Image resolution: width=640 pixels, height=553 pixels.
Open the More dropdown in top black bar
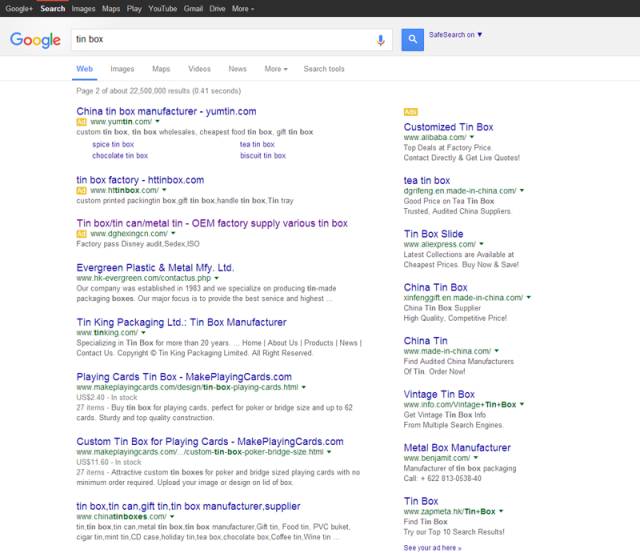(243, 9)
